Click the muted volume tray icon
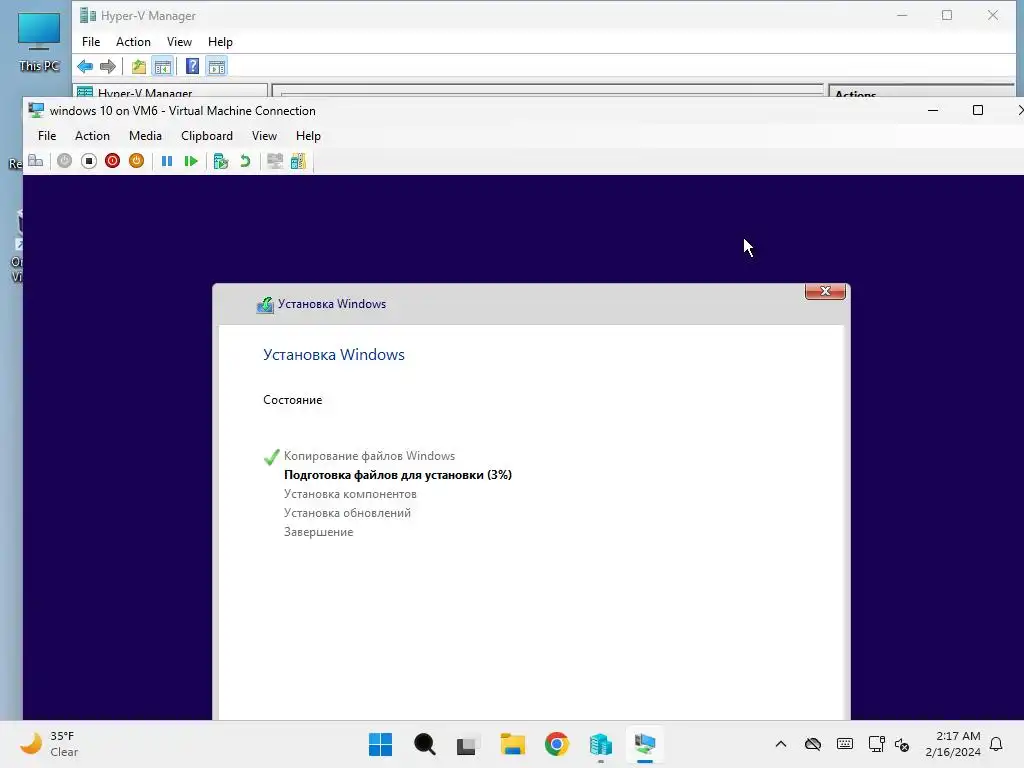This screenshot has width=1024, height=768. 902,744
